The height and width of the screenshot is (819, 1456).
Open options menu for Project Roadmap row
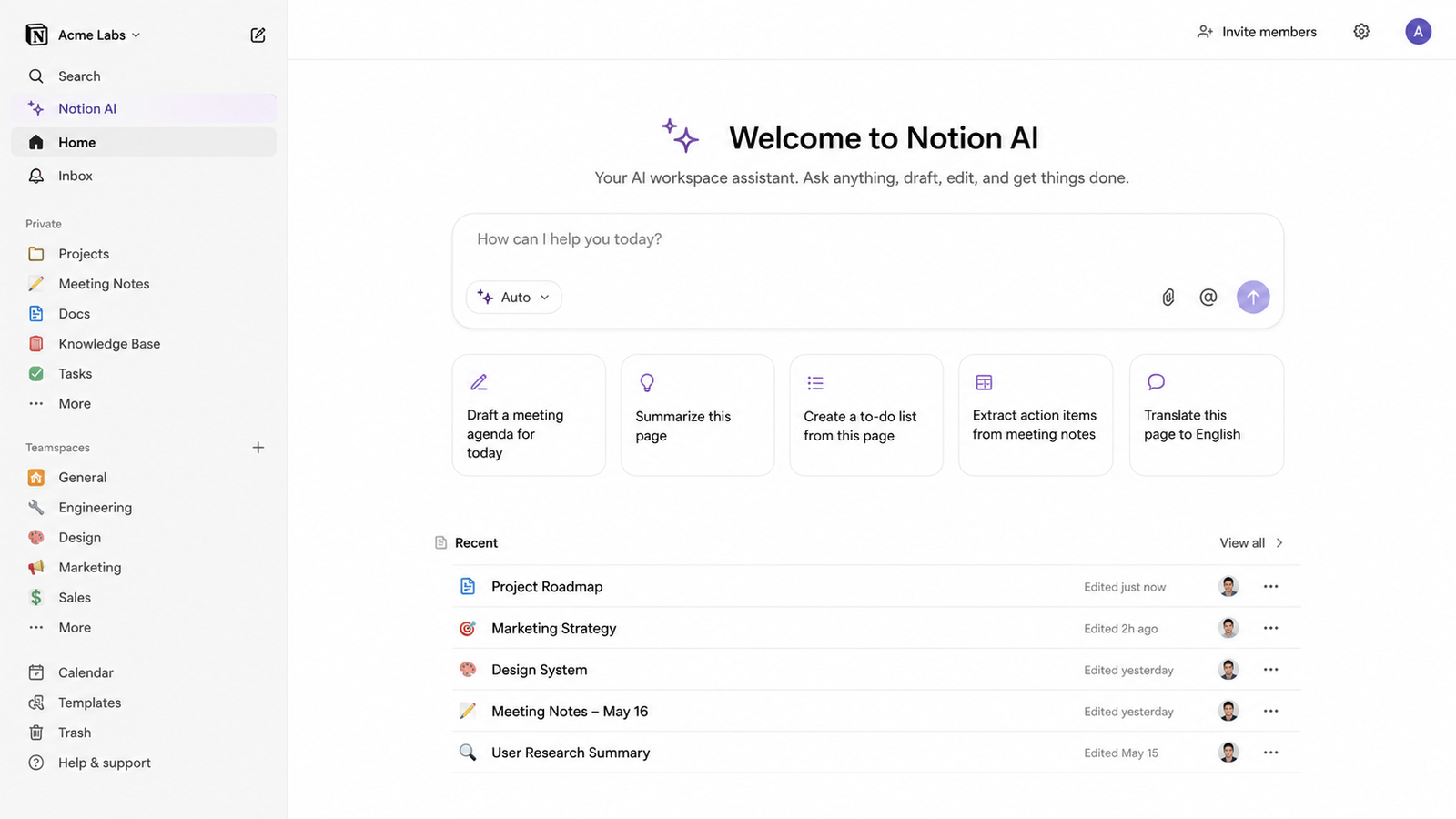coord(1271,587)
